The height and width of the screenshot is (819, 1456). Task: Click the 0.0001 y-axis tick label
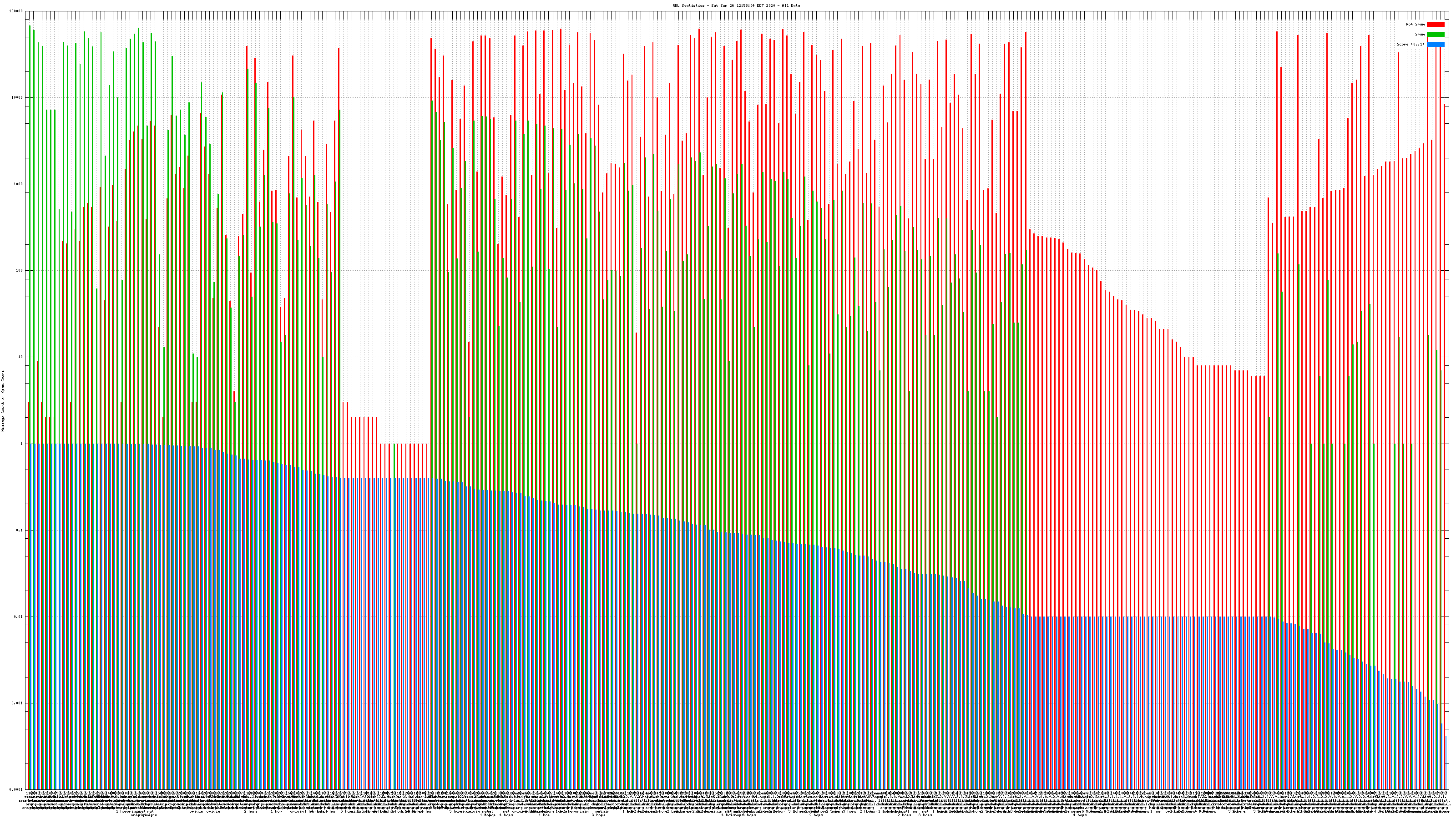click(16, 789)
